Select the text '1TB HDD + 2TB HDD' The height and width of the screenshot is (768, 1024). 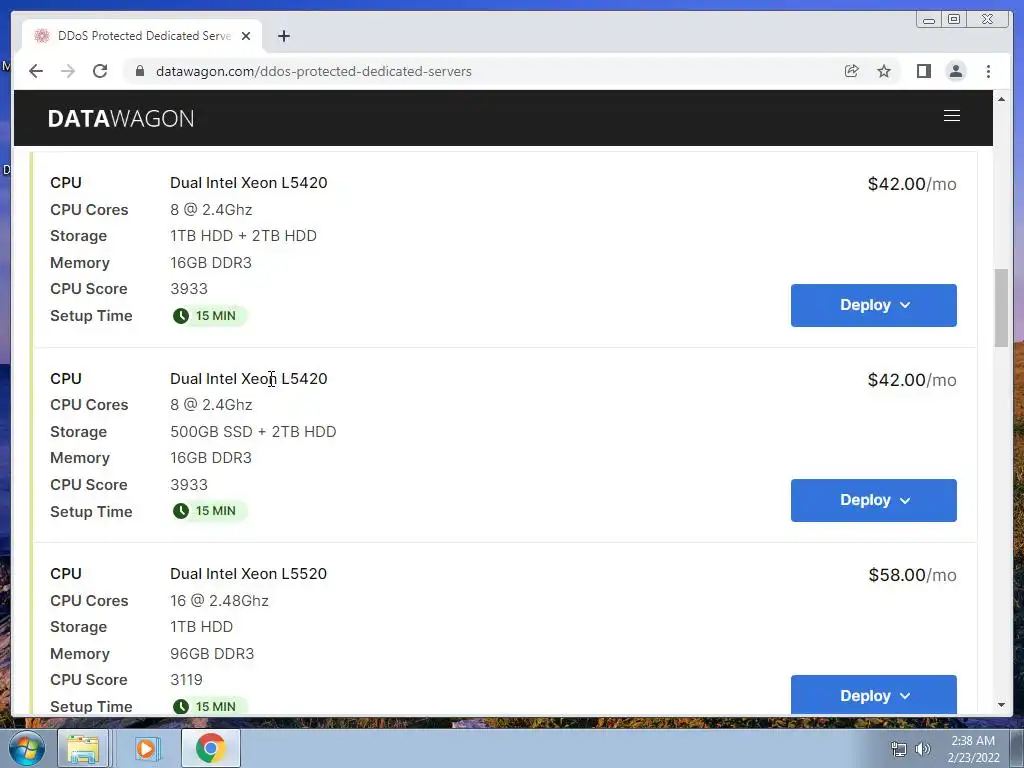tap(243, 236)
